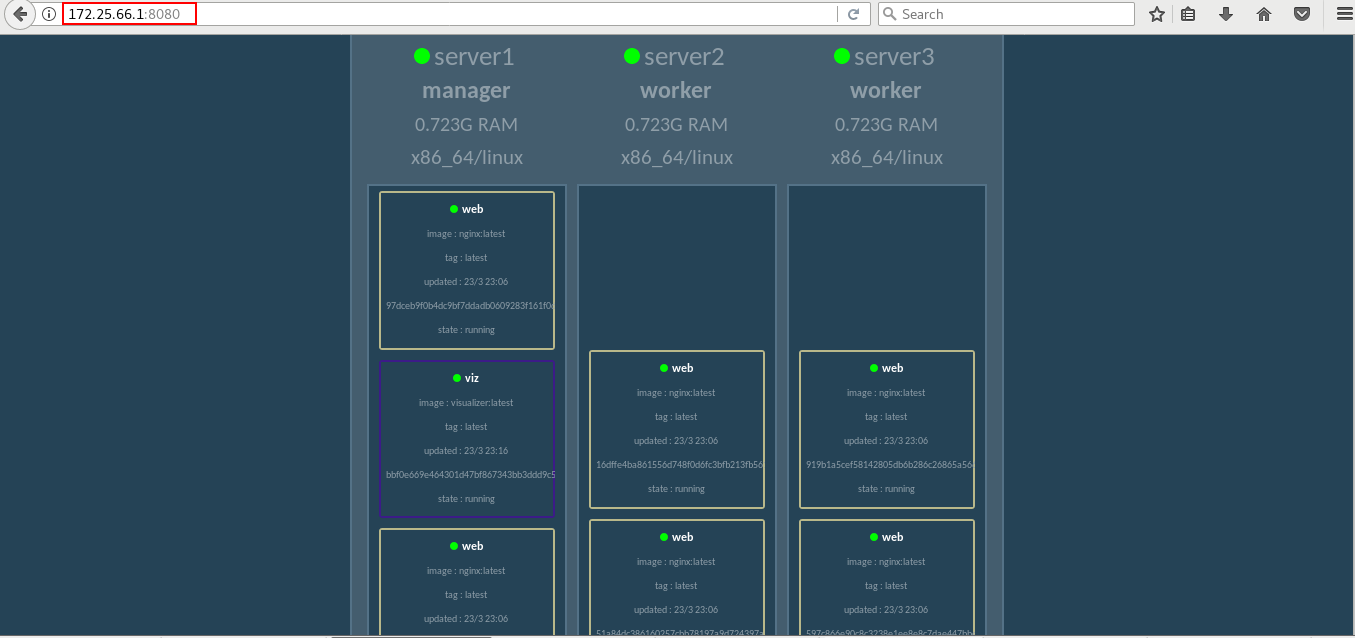Click the green status dot beside server3
This screenshot has height=638, width=1355.
tap(841, 56)
